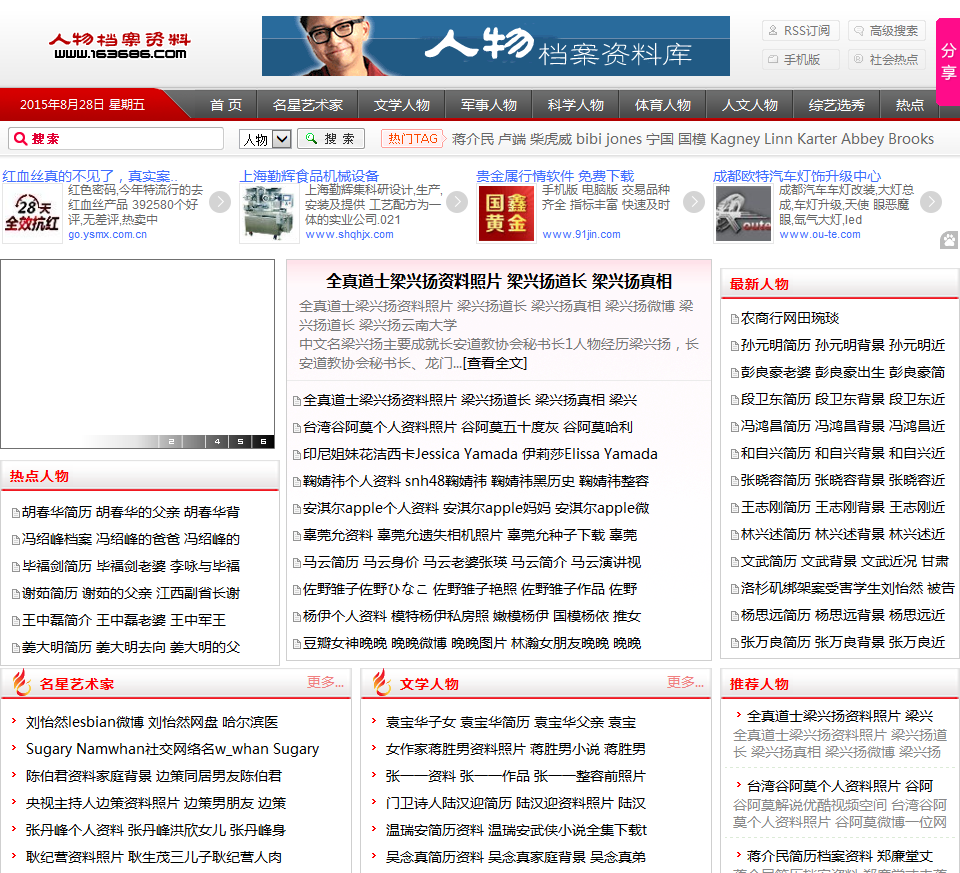Click 国鑫黄金 ad thumbnail
960x873 pixels.
click(x=506, y=214)
